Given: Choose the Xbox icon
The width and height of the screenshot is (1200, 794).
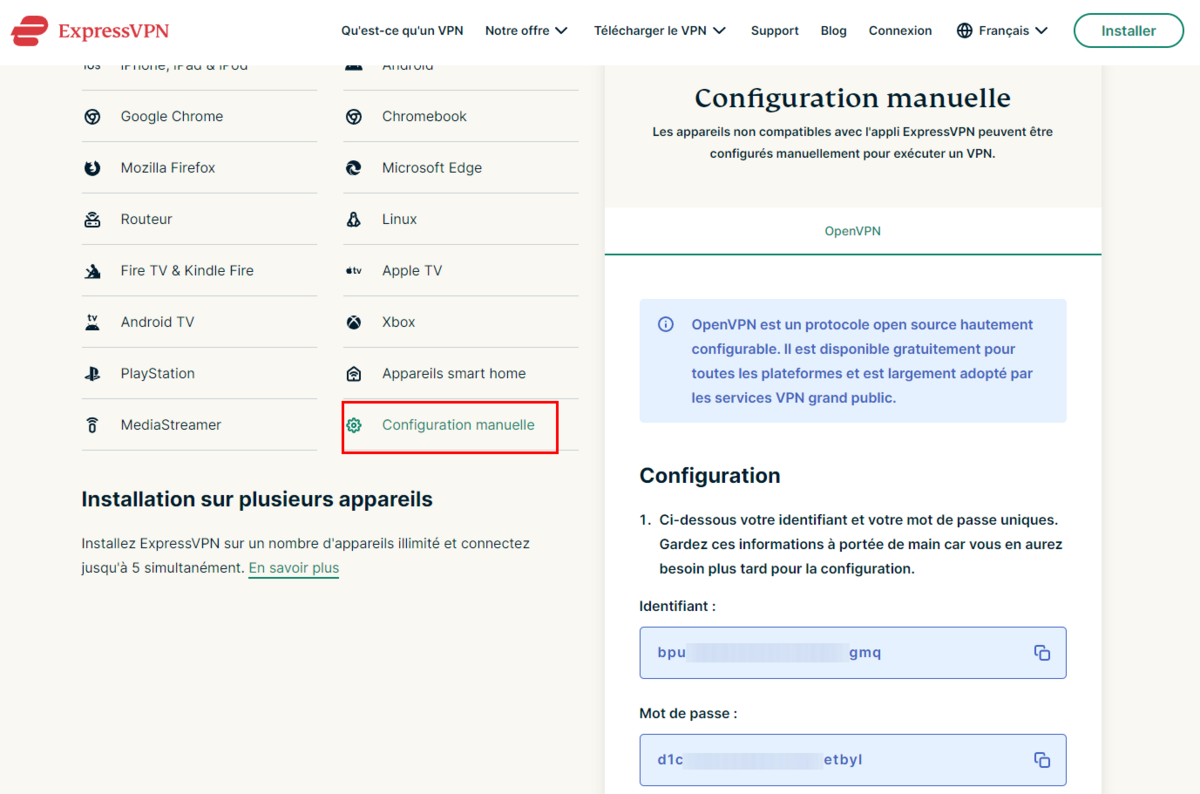Looking at the screenshot, I should (x=354, y=322).
